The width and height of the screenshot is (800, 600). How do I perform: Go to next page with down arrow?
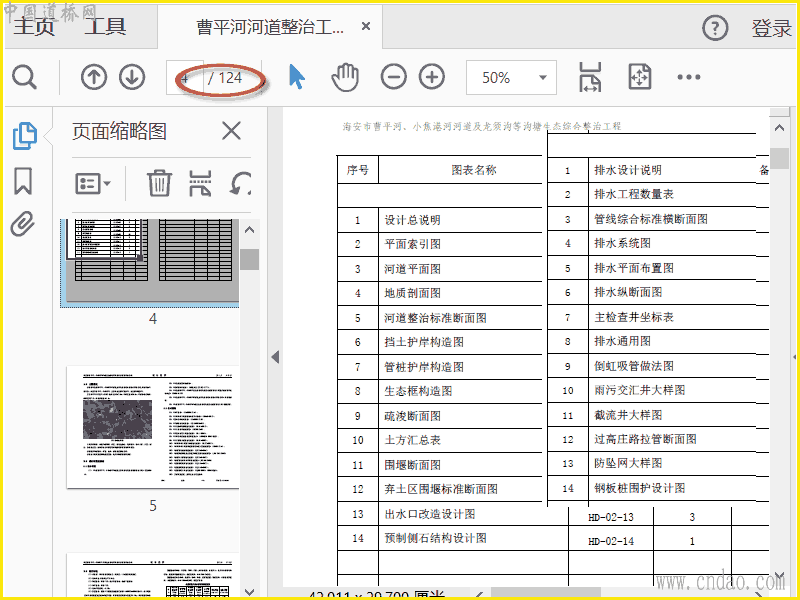[132, 78]
